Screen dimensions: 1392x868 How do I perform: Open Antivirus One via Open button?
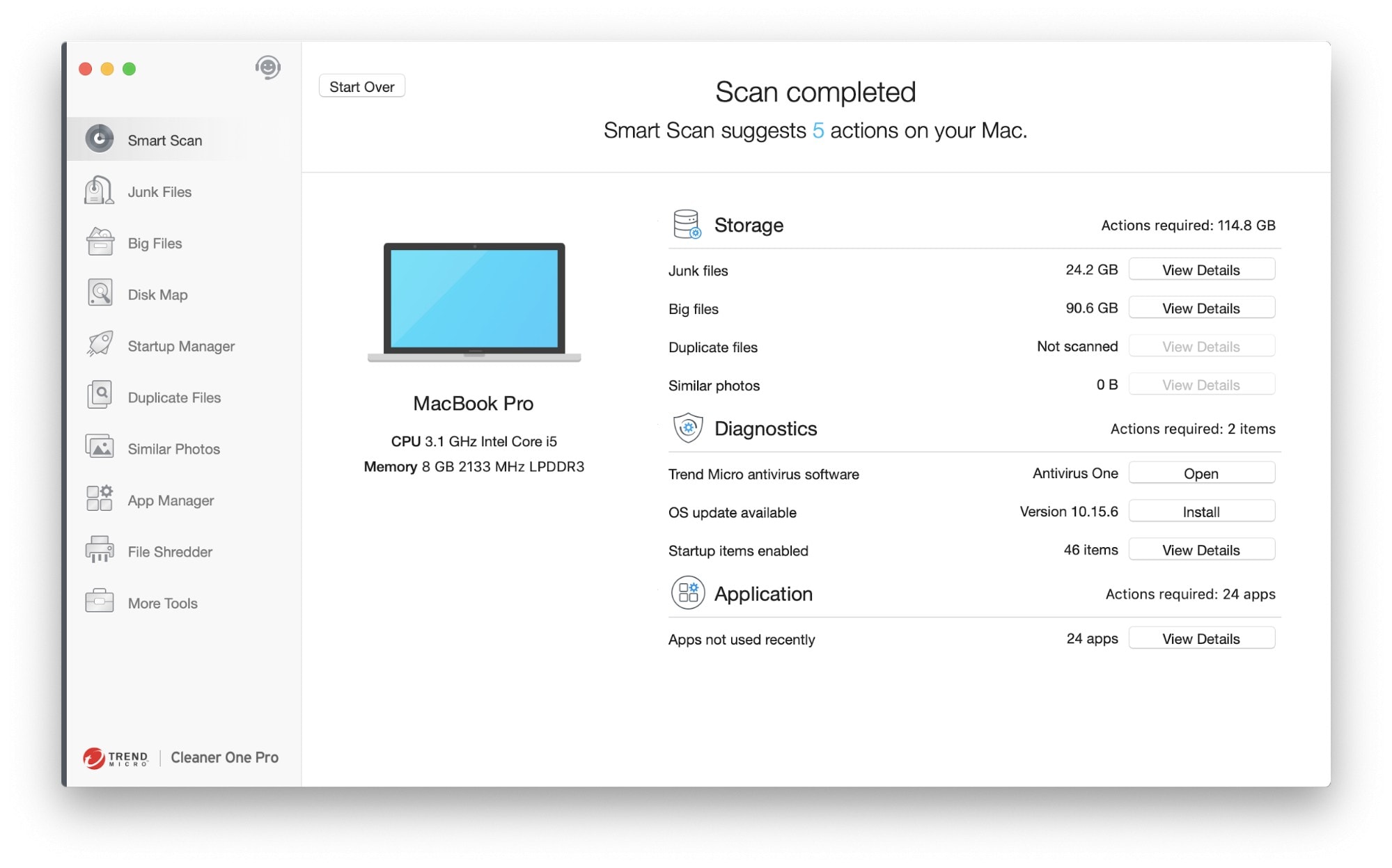click(x=1201, y=473)
